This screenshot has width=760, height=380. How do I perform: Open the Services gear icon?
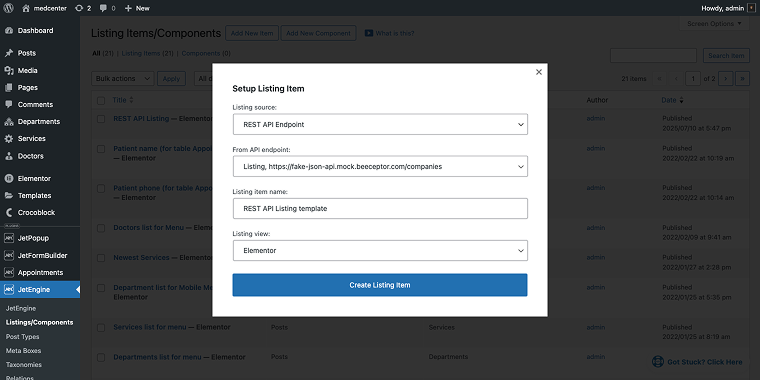point(9,139)
